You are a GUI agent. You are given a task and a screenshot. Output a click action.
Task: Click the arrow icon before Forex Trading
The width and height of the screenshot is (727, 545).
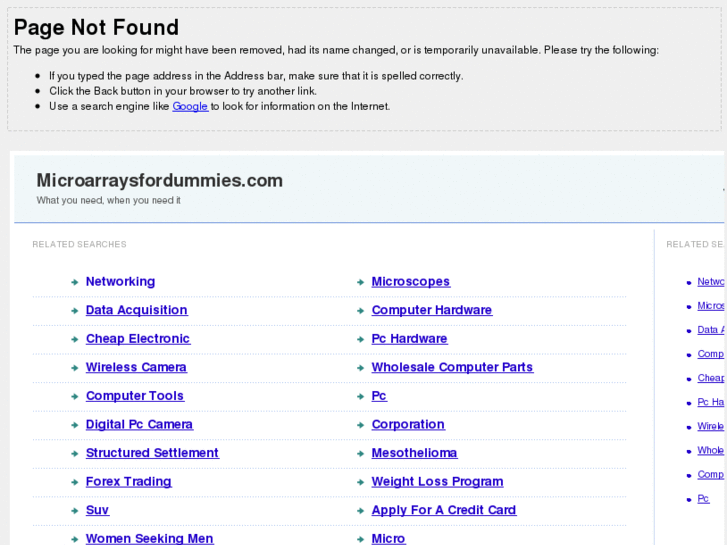tap(75, 483)
